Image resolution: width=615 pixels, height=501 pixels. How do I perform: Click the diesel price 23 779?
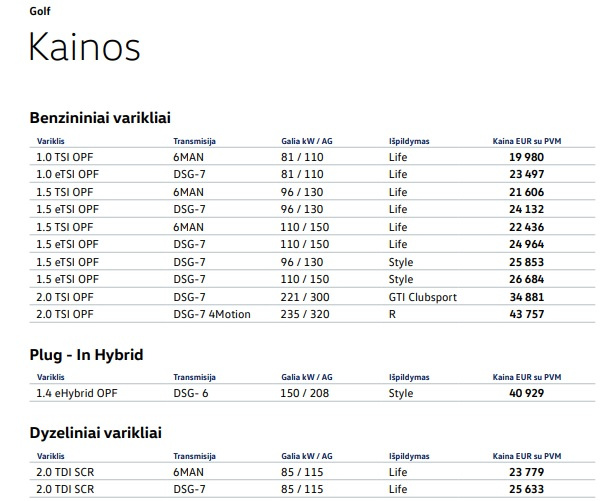click(526, 472)
